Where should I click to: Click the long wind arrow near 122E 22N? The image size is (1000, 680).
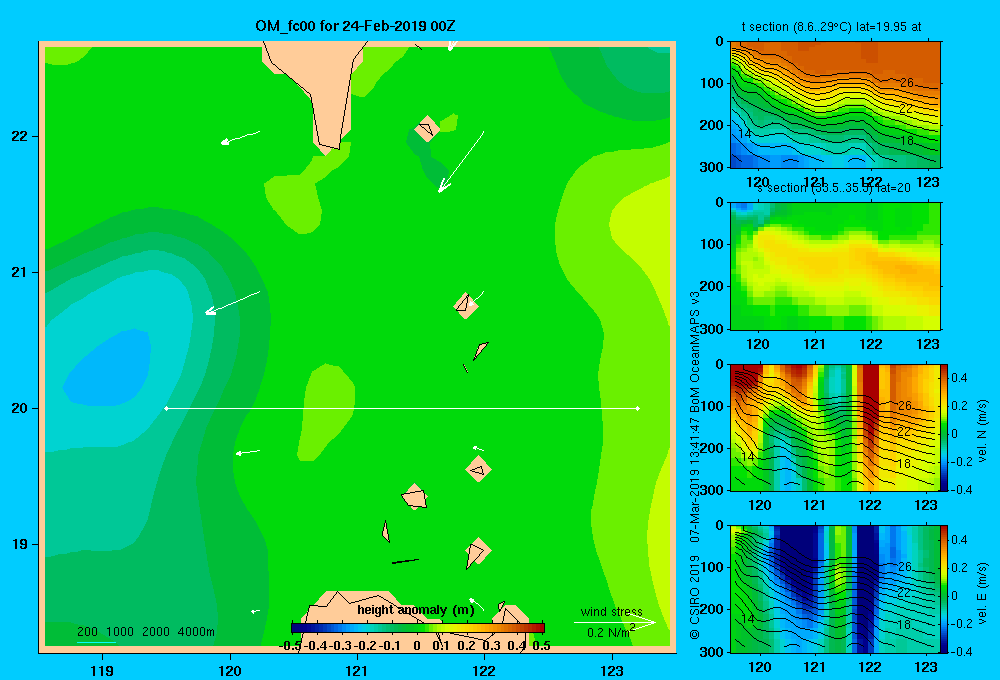pyautogui.click(x=461, y=161)
